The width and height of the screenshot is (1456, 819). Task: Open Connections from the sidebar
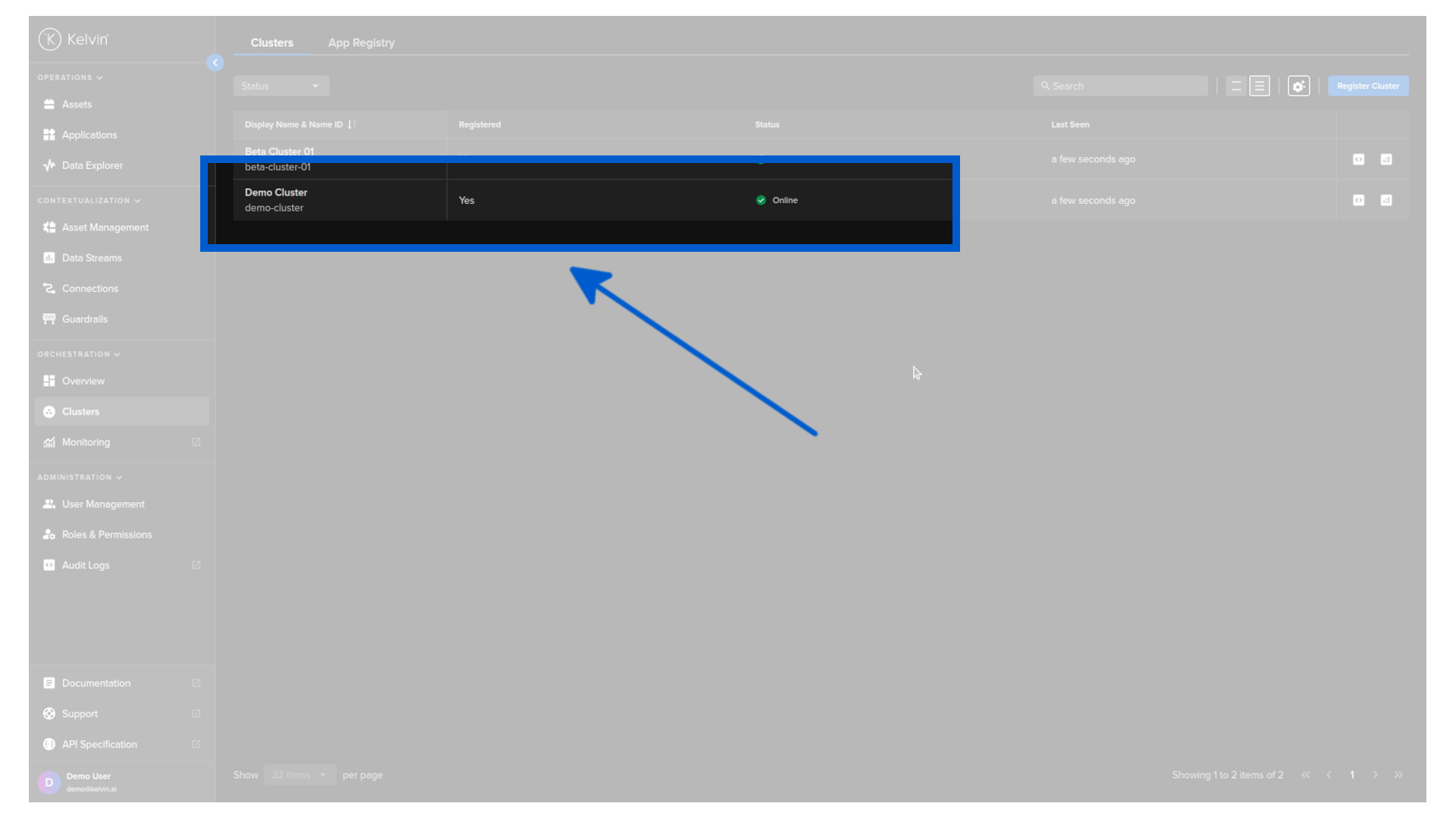89,289
